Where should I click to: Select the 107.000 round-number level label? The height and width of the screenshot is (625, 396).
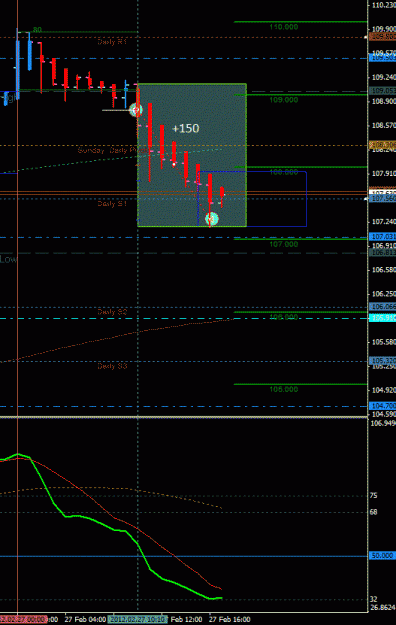284,244
